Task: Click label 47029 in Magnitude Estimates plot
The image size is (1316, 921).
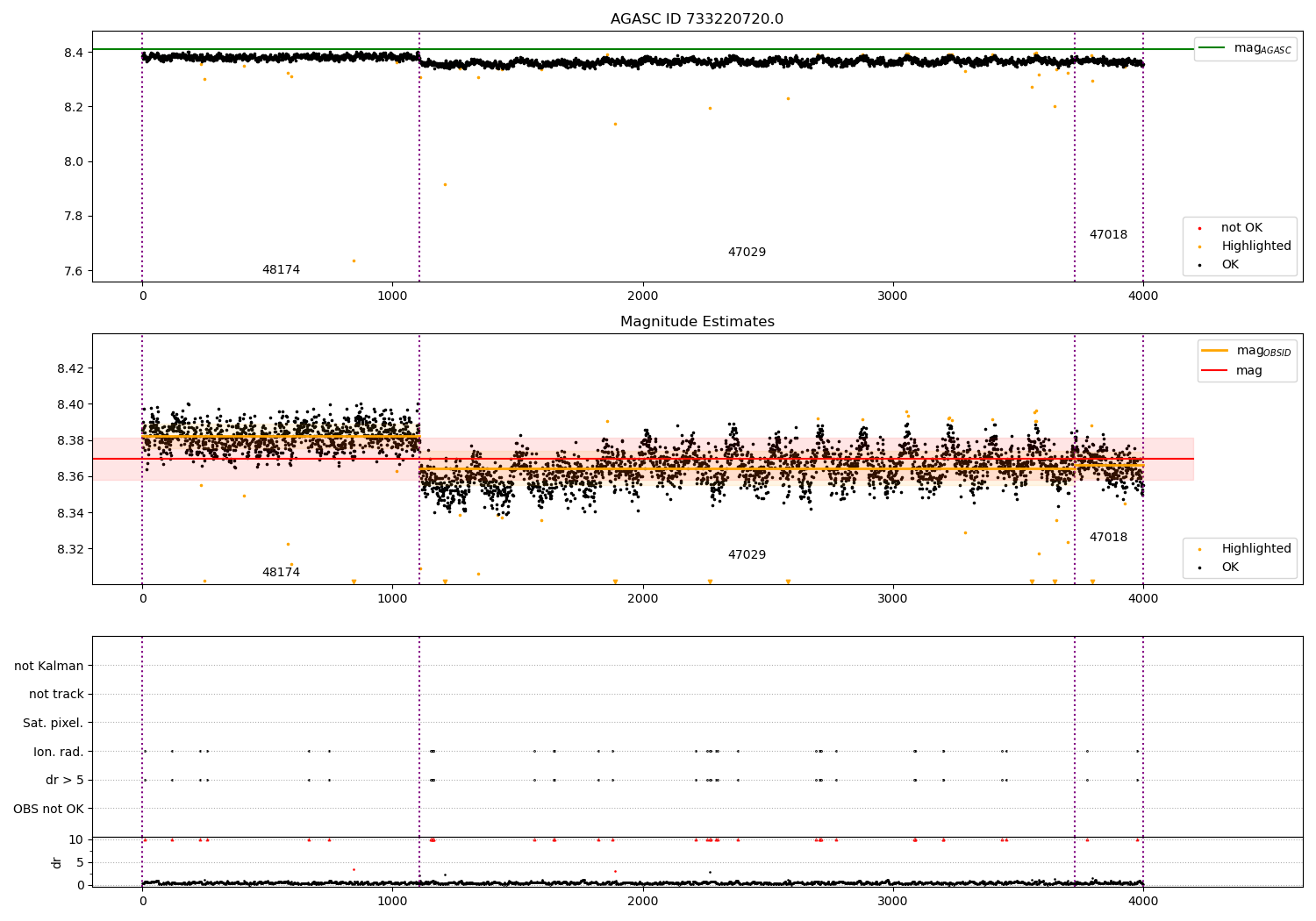Action: 747,555
